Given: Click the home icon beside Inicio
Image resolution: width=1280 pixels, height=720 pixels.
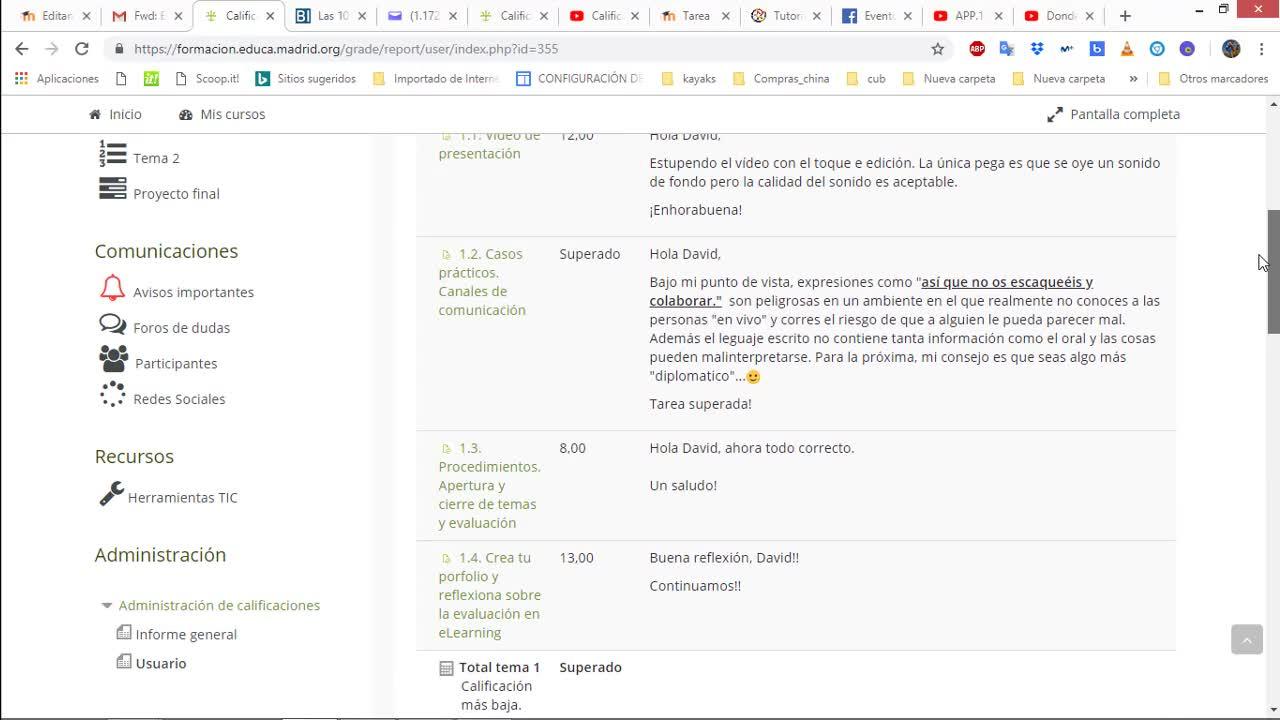Looking at the screenshot, I should [95, 114].
